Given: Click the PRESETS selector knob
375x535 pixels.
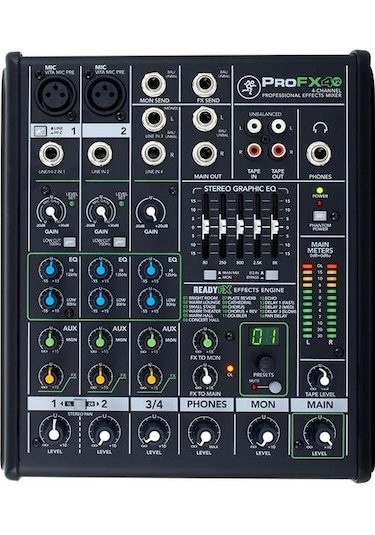Looking at the screenshot, I should click(x=264, y=363).
